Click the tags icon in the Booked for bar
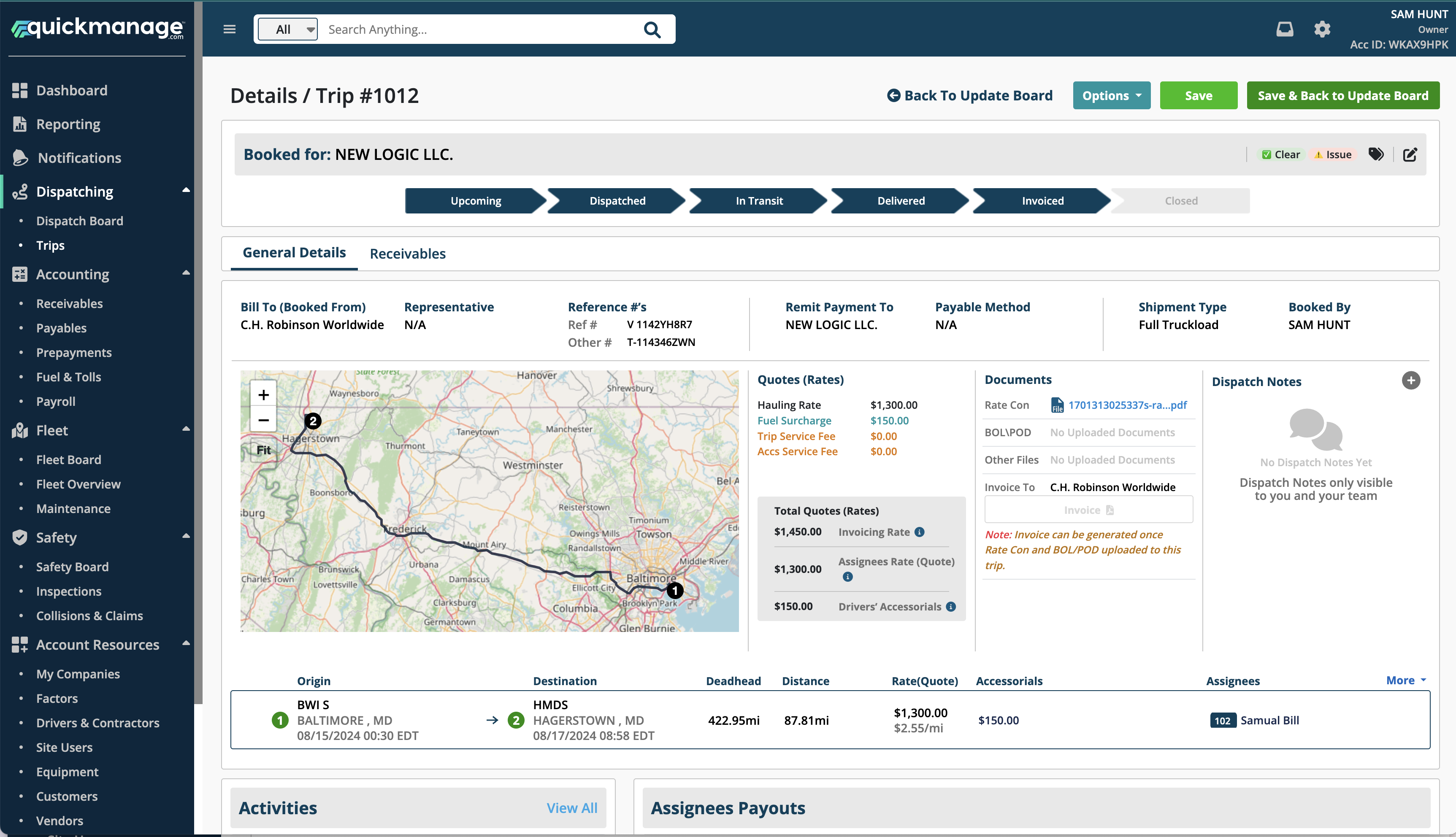Viewport: 1456px width, 837px height. click(1376, 154)
